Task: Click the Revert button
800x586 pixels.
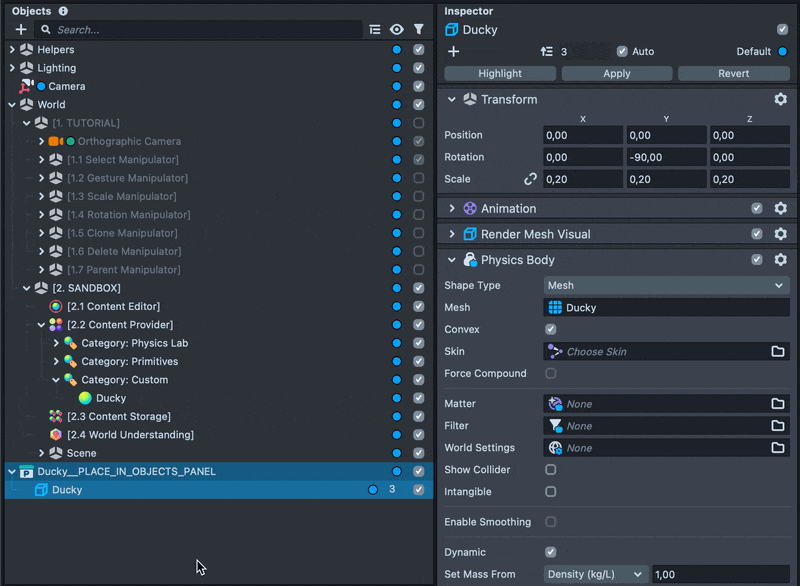Action: (733, 73)
